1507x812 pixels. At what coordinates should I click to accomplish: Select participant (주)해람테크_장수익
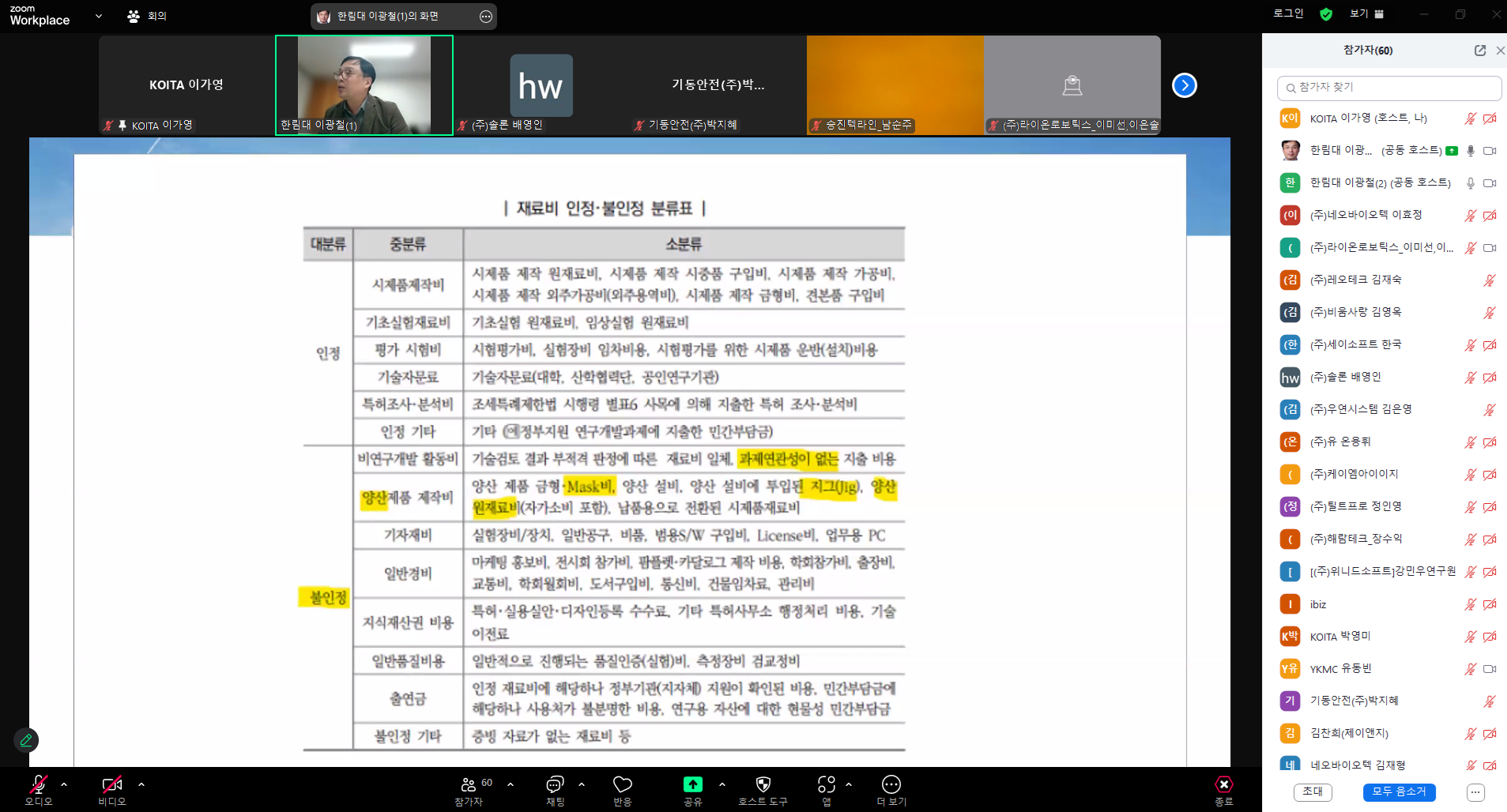pyautogui.click(x=1389, y=539)
